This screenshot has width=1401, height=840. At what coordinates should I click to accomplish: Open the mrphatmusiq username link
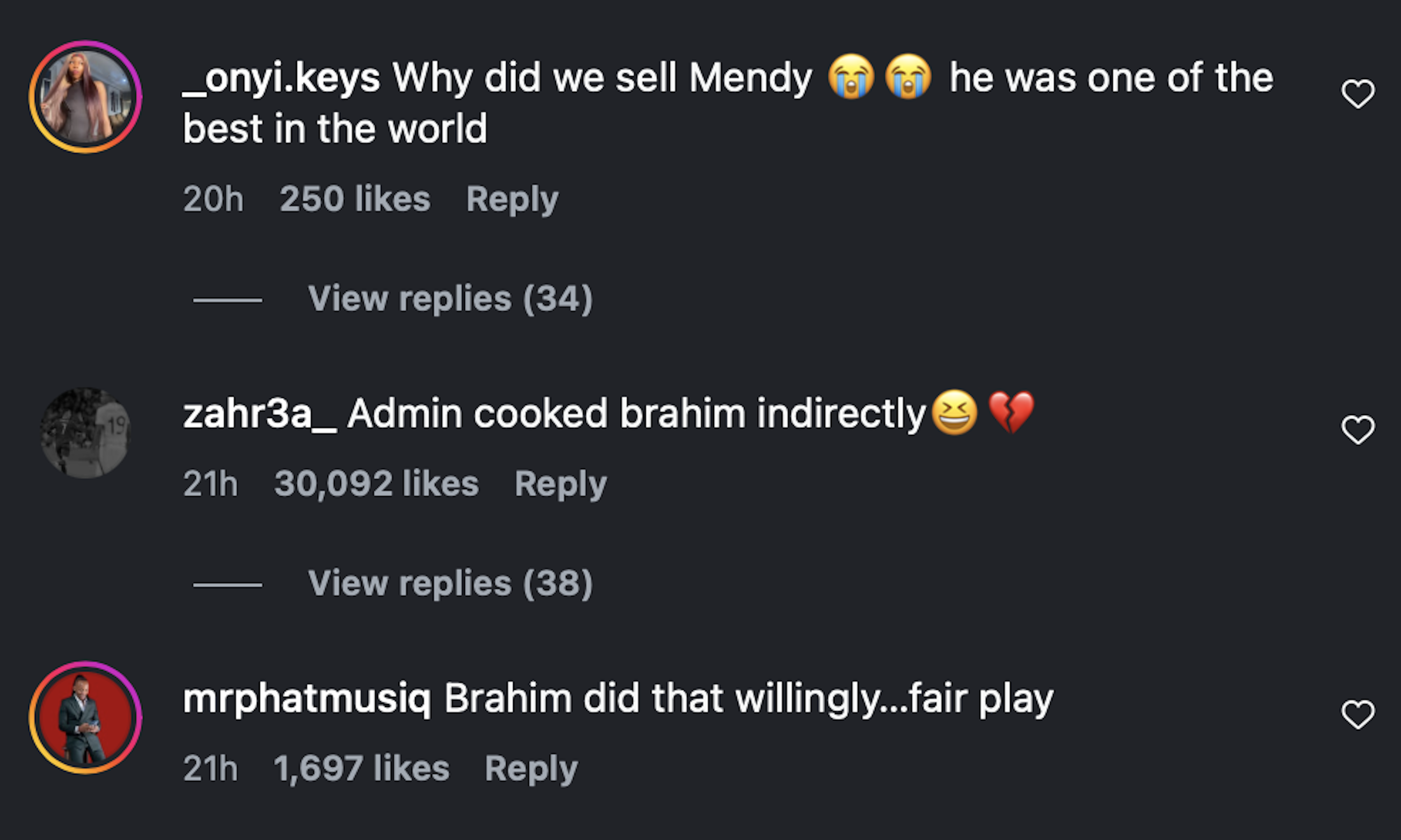click(307, 699)
